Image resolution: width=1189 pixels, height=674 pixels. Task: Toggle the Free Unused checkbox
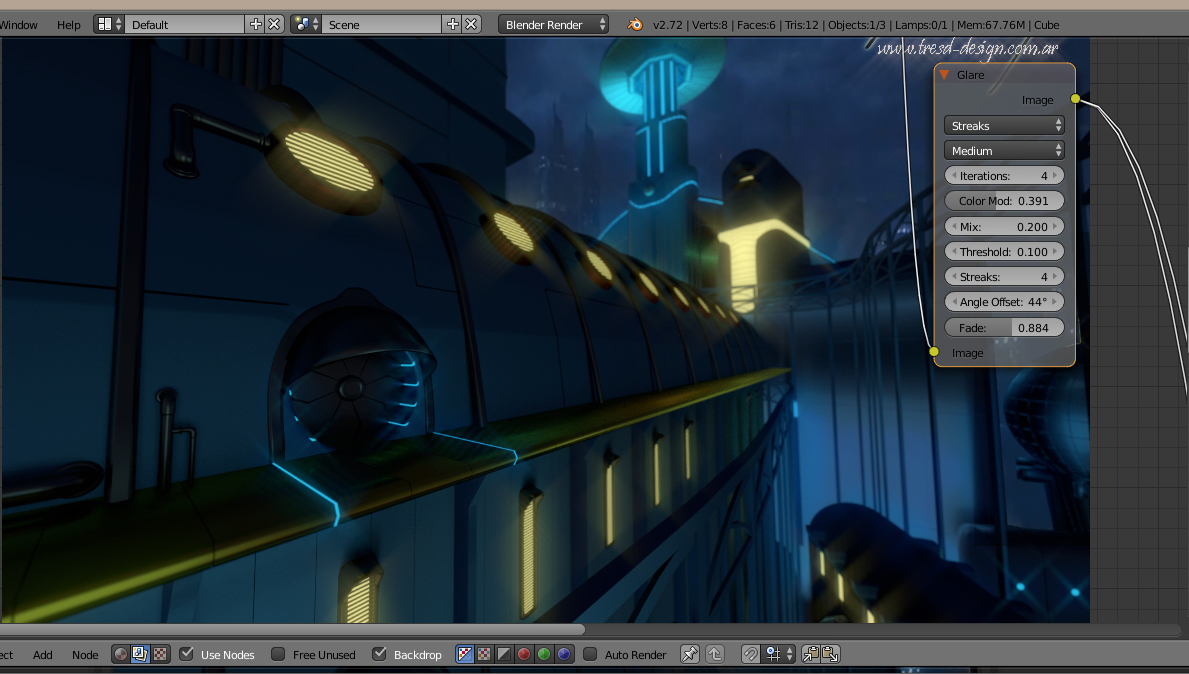(278, 654)
